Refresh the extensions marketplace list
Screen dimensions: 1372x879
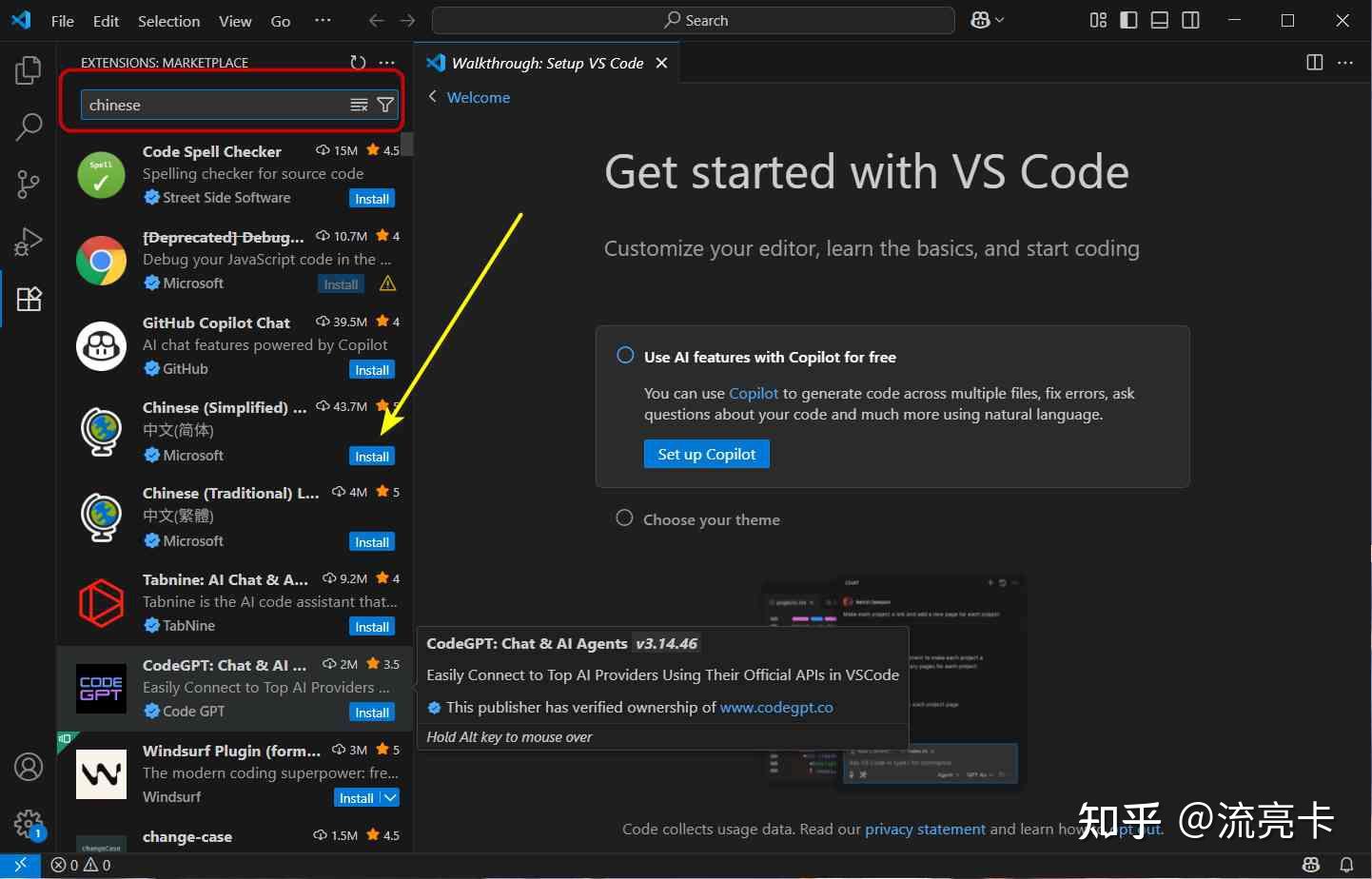tap(358, 63)
